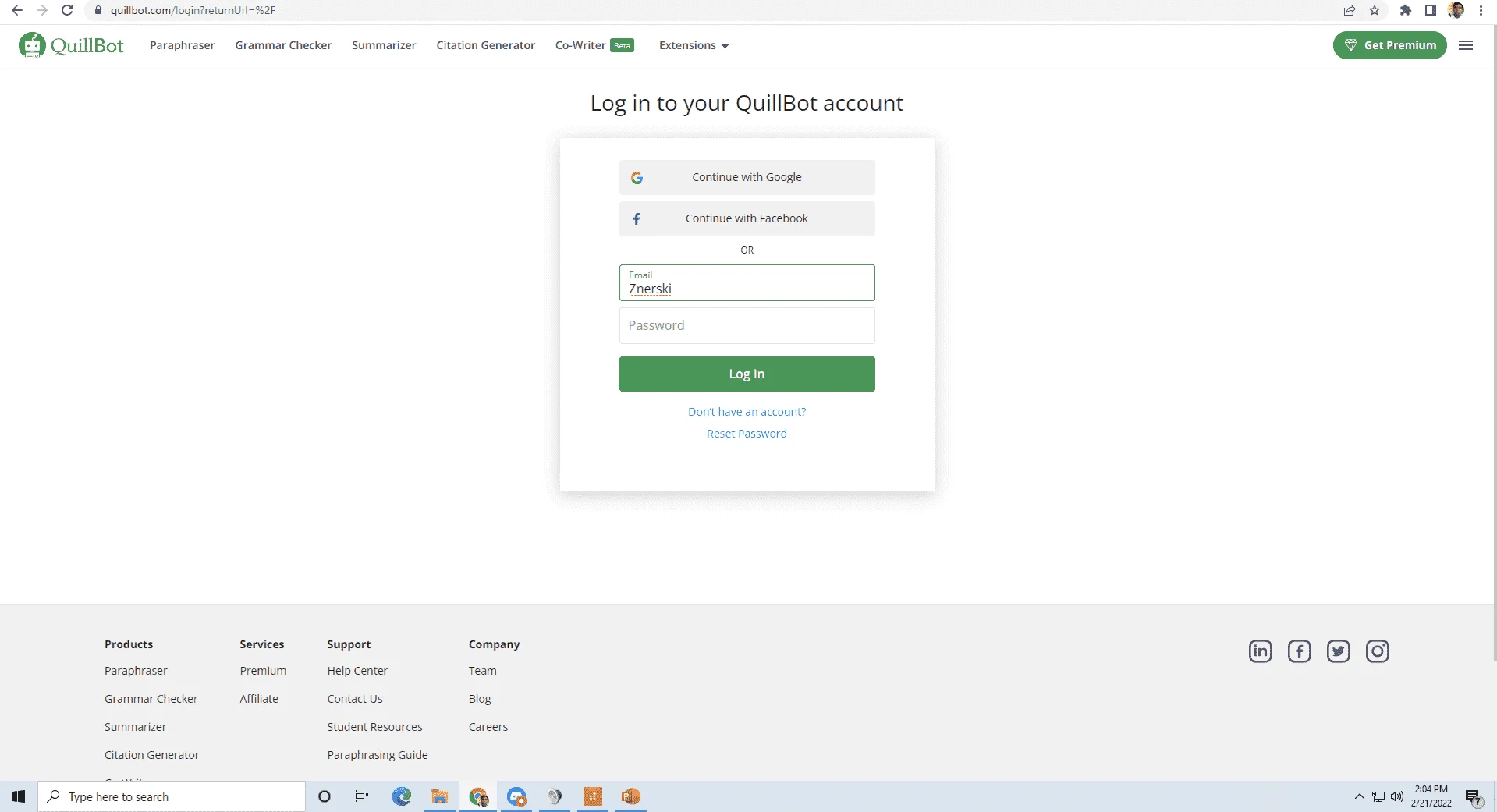Image resolution: width=1497 pixels, height=812 pixels.
Task: Open footer Summarizer link
Action: click(136, 727)
